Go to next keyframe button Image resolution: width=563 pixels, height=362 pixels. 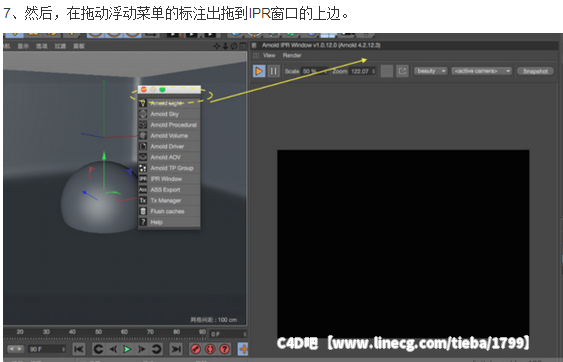156,349
